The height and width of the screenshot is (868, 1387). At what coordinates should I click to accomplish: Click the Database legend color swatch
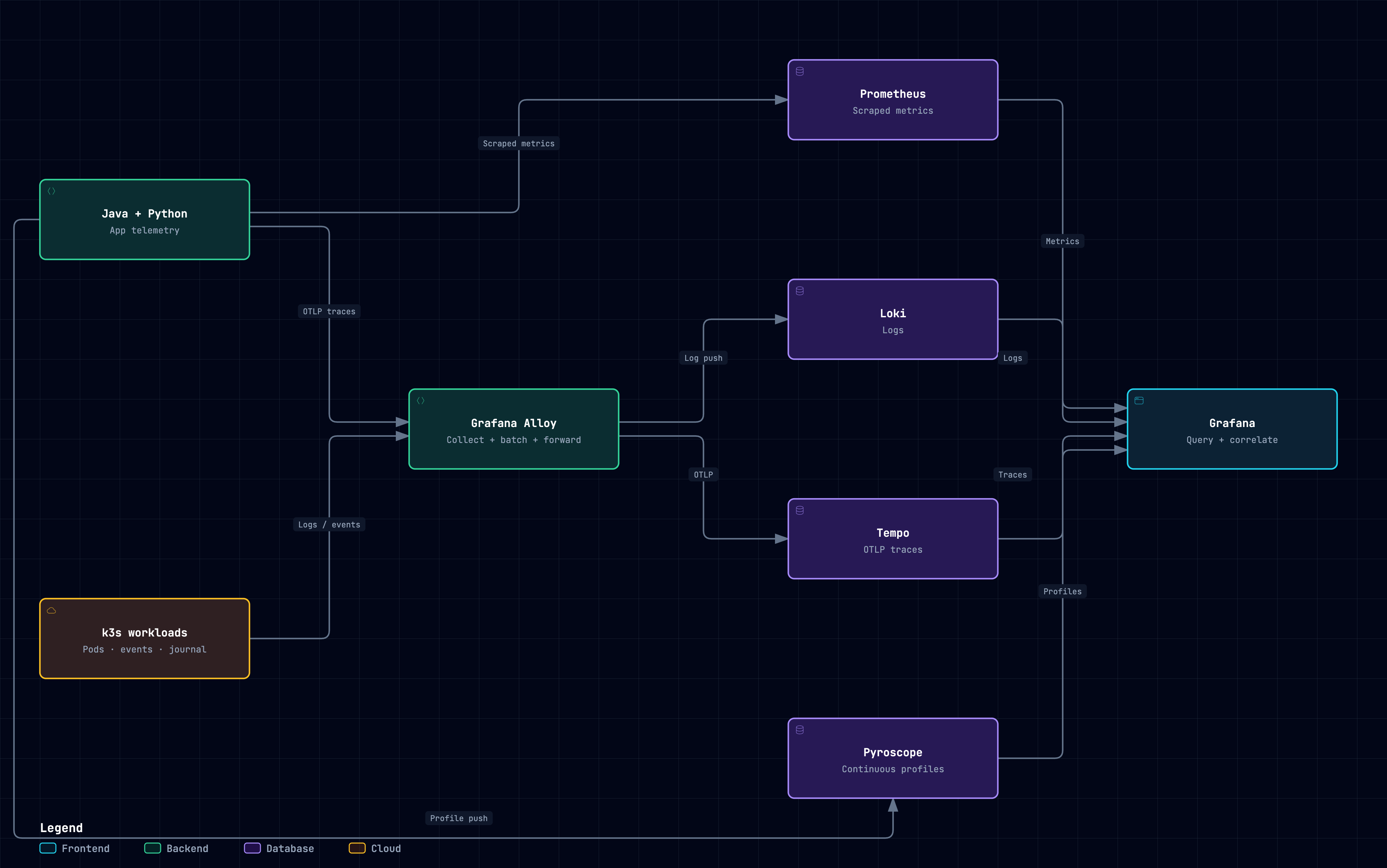tap(252, 848)
